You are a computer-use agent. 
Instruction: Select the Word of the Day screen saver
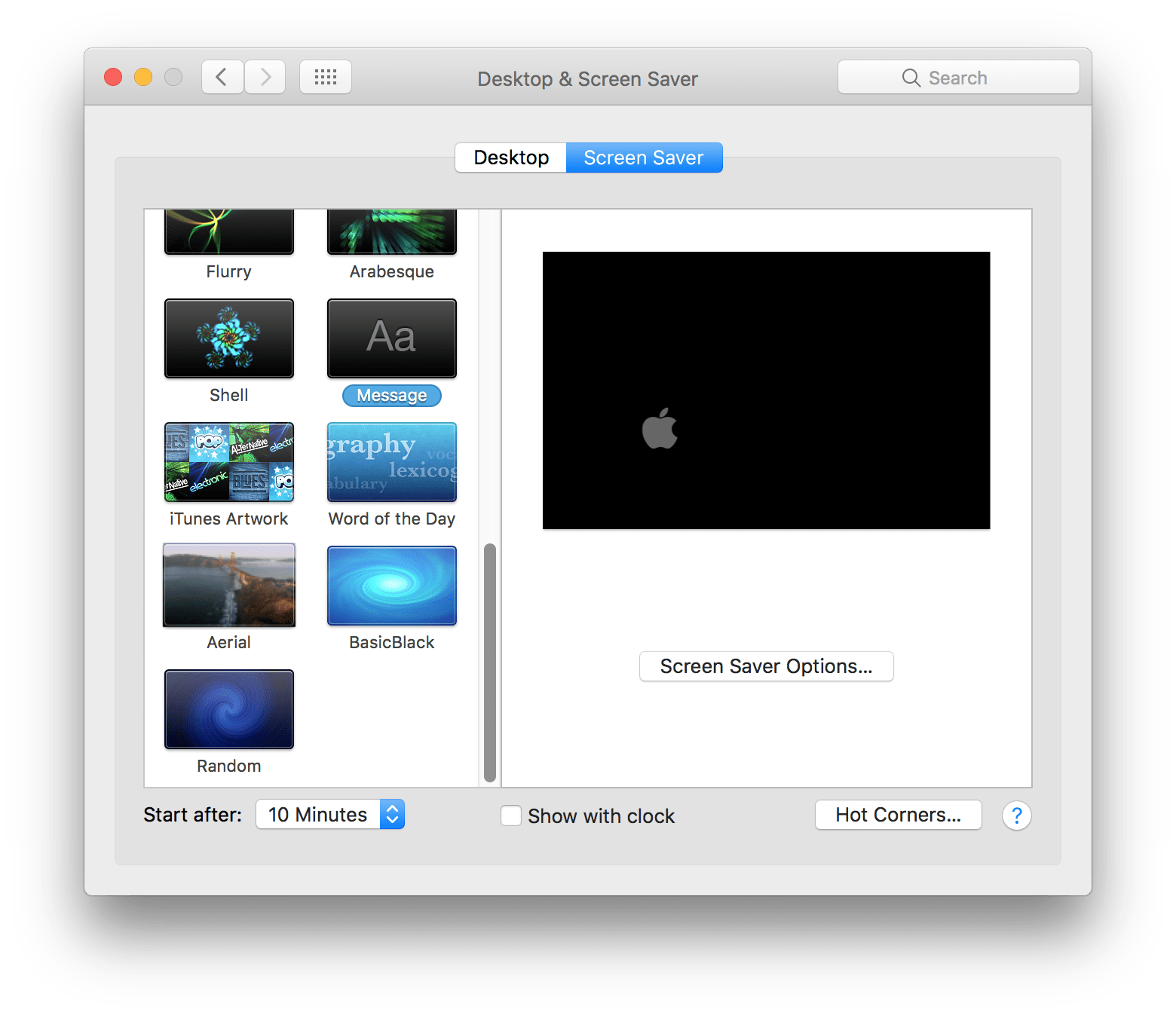pos(391,462)
